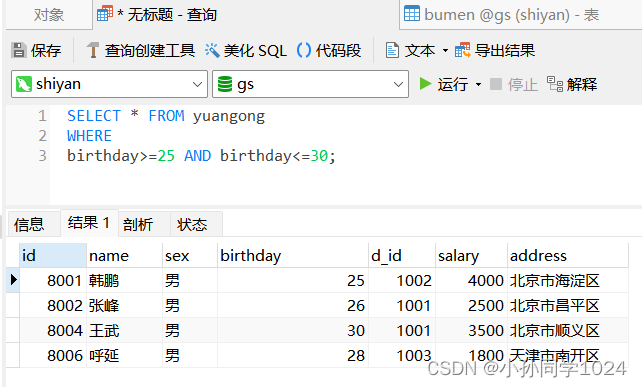
Task: Select the cell containing 韩鹏
Action: [x=124, y=281]
